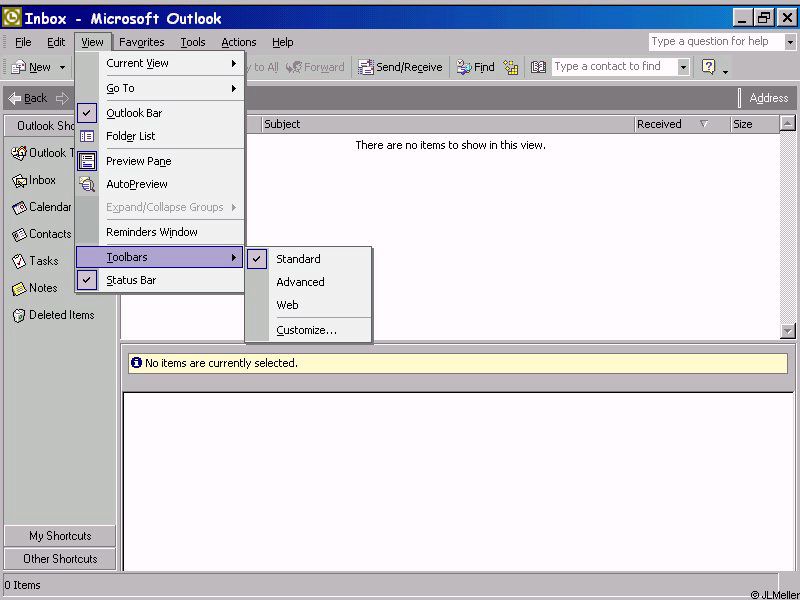The height and width of the screenshot is (600, 800).
Task: Choose Customize... in the Toolbars submenu
Action: pyautogui.click(x=306, y=330)
